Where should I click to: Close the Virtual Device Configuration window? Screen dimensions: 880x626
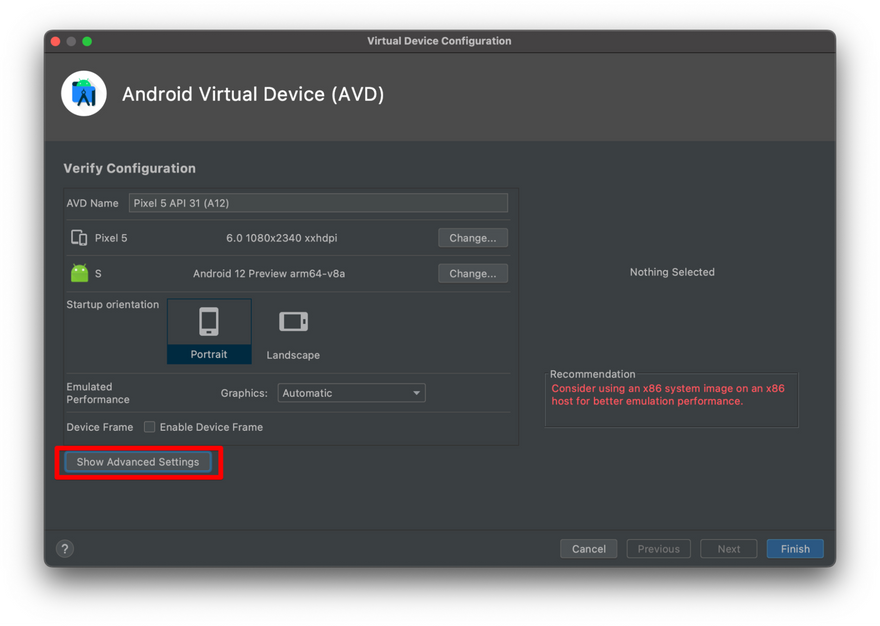click(x=56, y=41)
